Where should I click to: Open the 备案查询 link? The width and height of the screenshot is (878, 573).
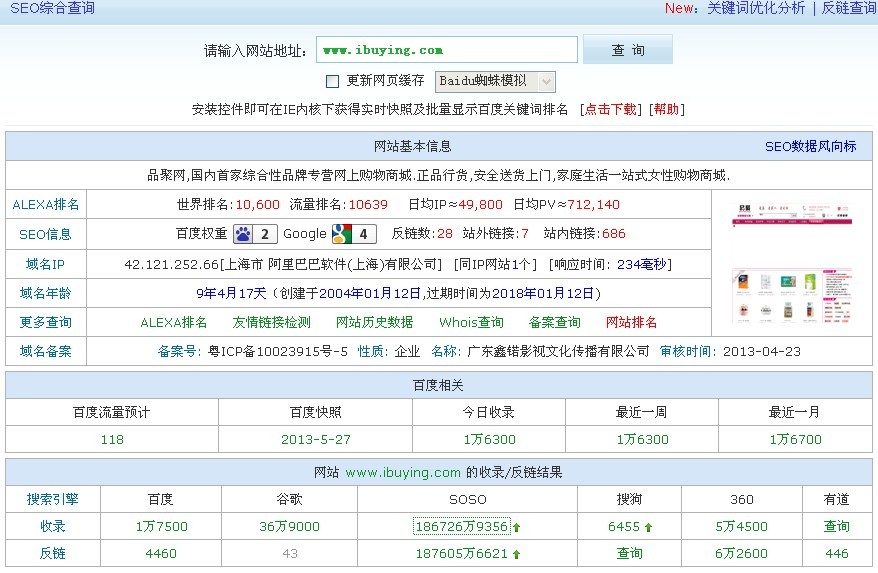coord(554,323)
